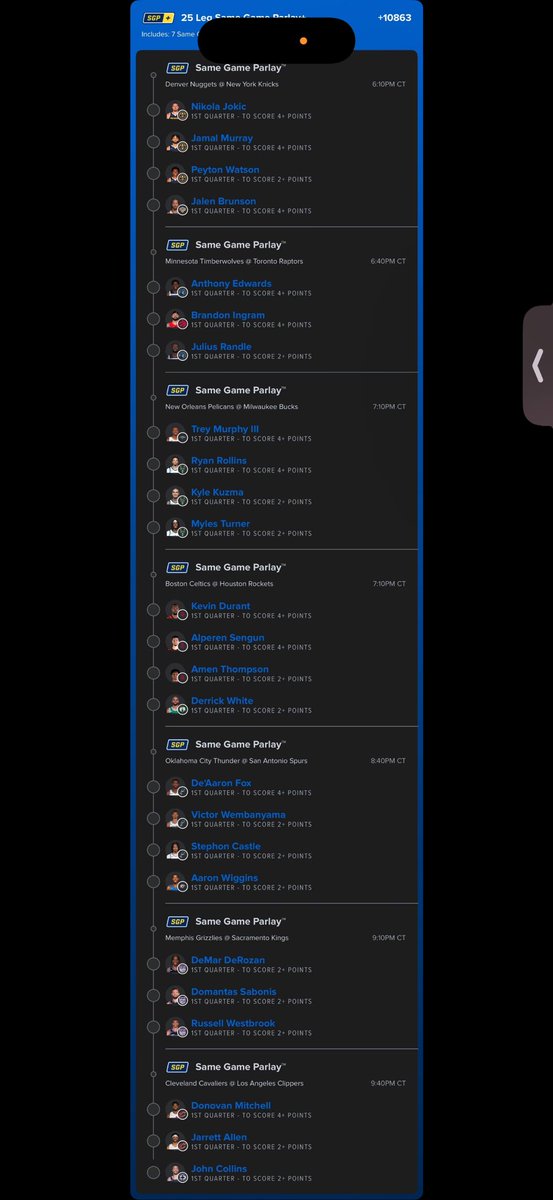Open Kyle Kuzma player link
The width and height of the screenshot is (553, 1200).
click(217, 493)
